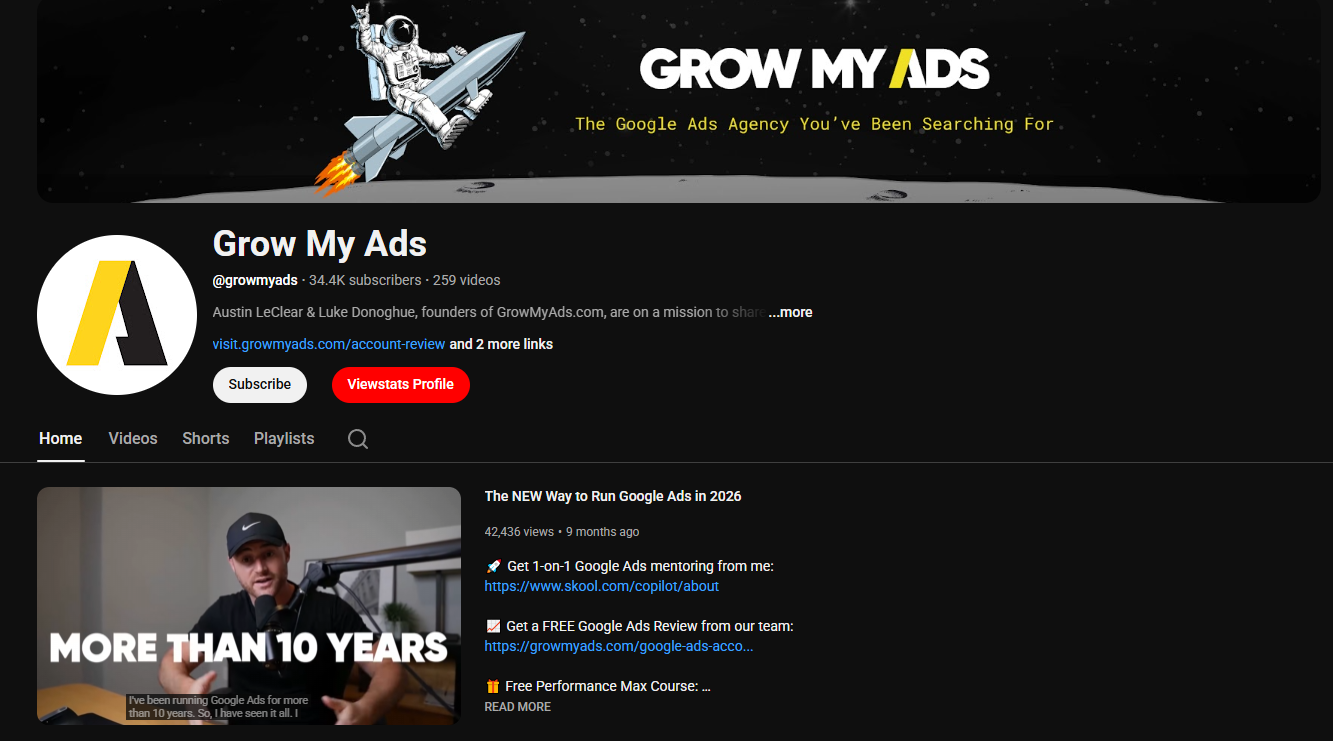Click the '42,436 views' text
The width and height of the screenshot is (1333, 741).
pyautogui.click(x=519, y=532)
